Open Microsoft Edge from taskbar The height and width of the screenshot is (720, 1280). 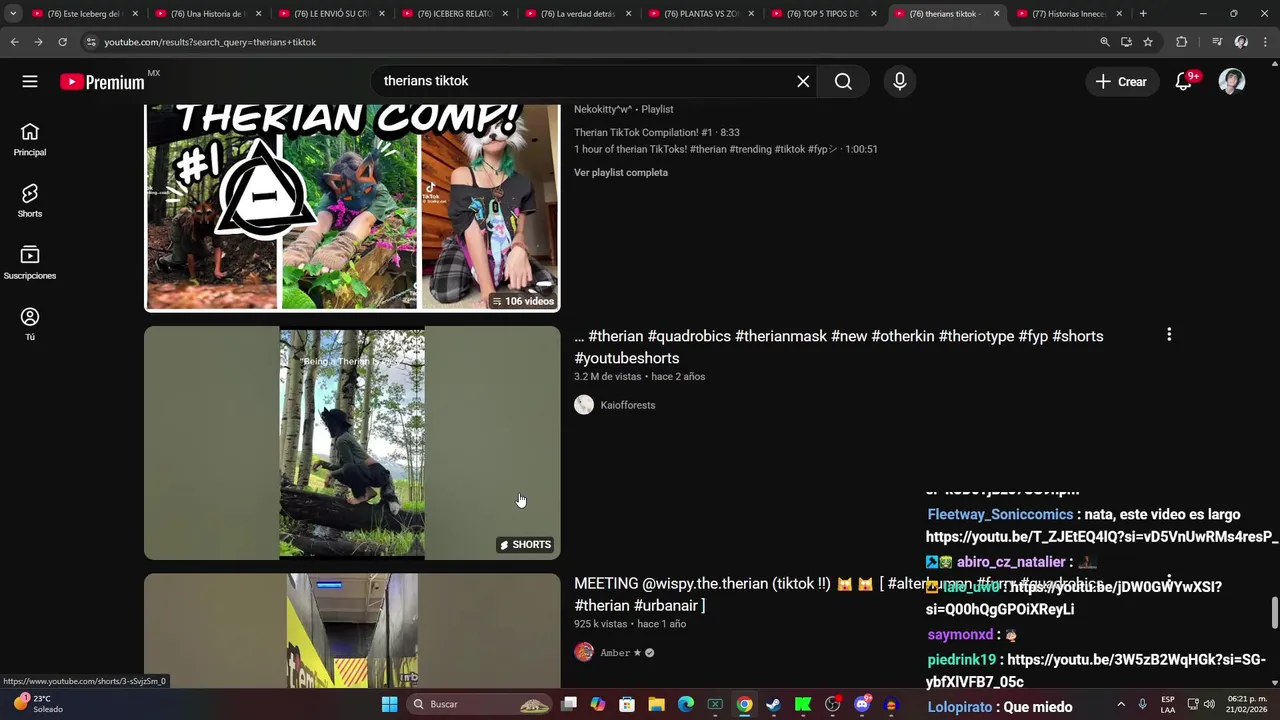pyautogui.click(x=686, y=704)
